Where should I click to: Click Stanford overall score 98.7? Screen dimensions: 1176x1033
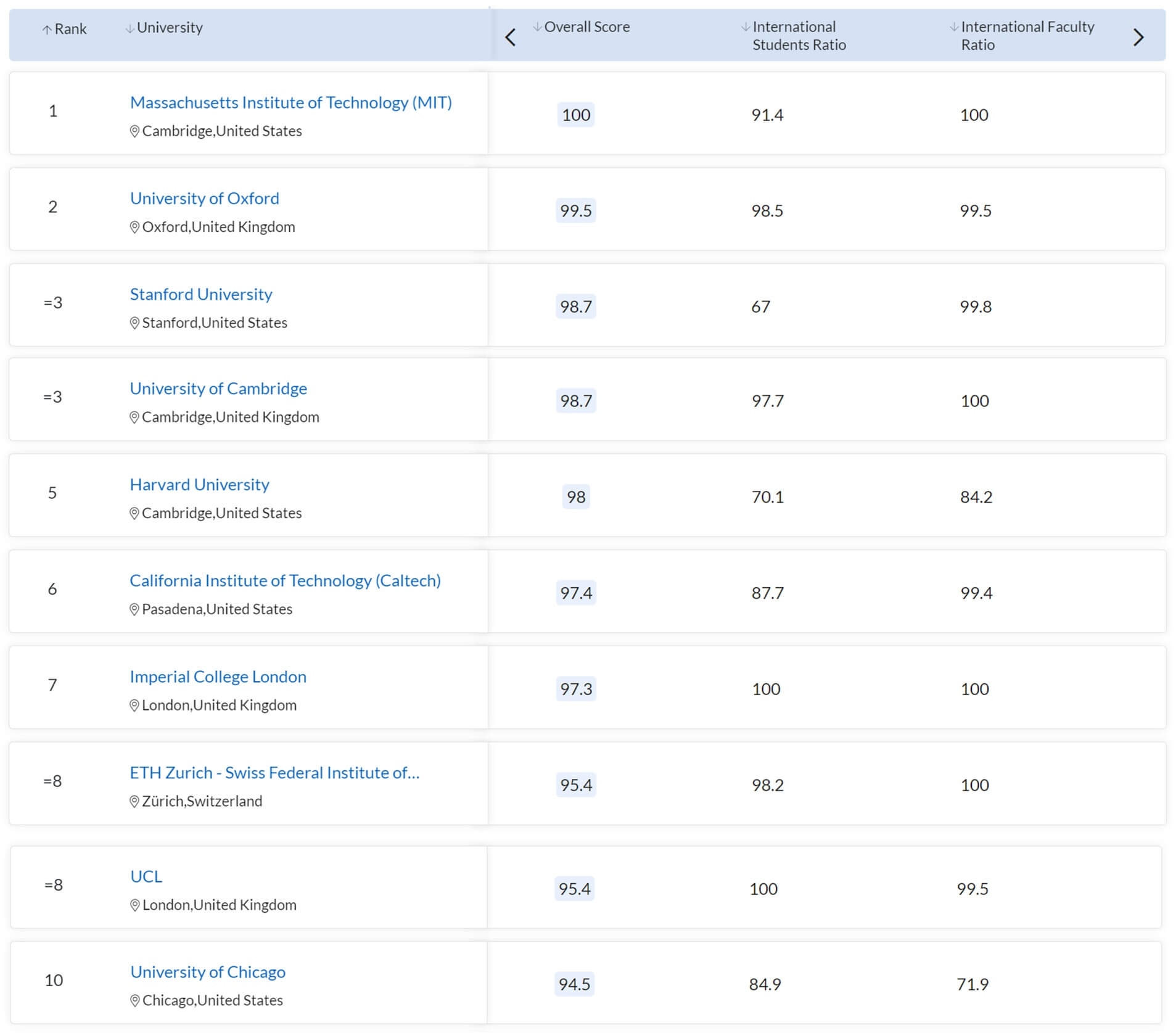point(576,307)
